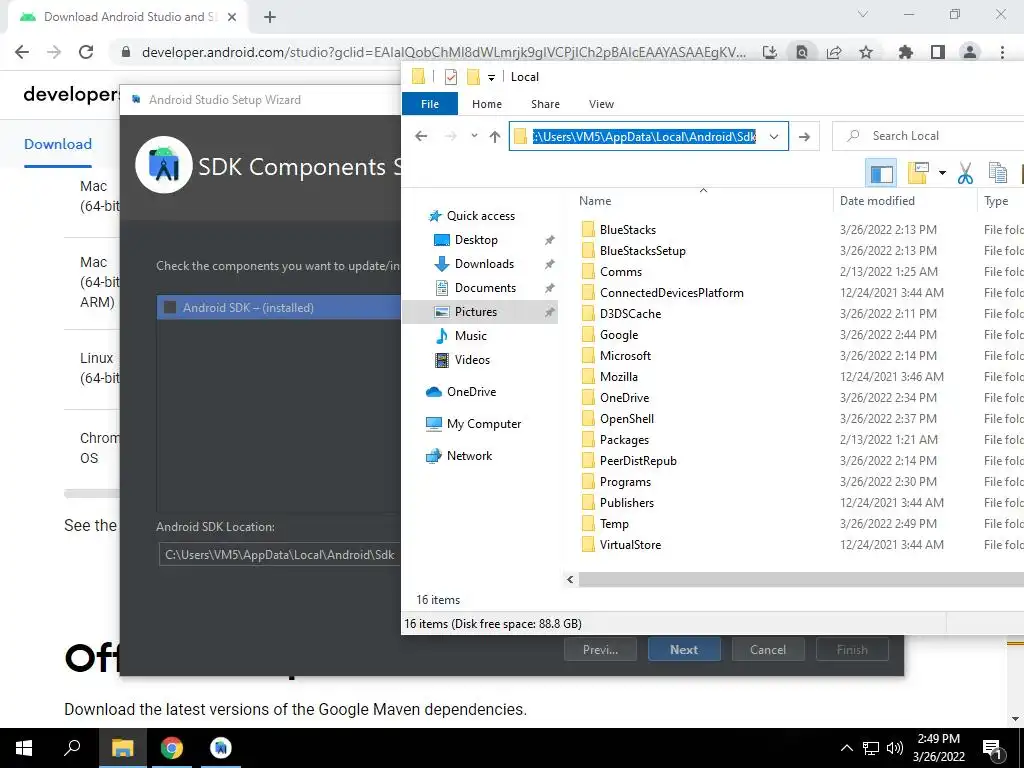This screenshot has height=768, width=1024.
Task: Select the Google folder
Action: [x=618, y=334]
